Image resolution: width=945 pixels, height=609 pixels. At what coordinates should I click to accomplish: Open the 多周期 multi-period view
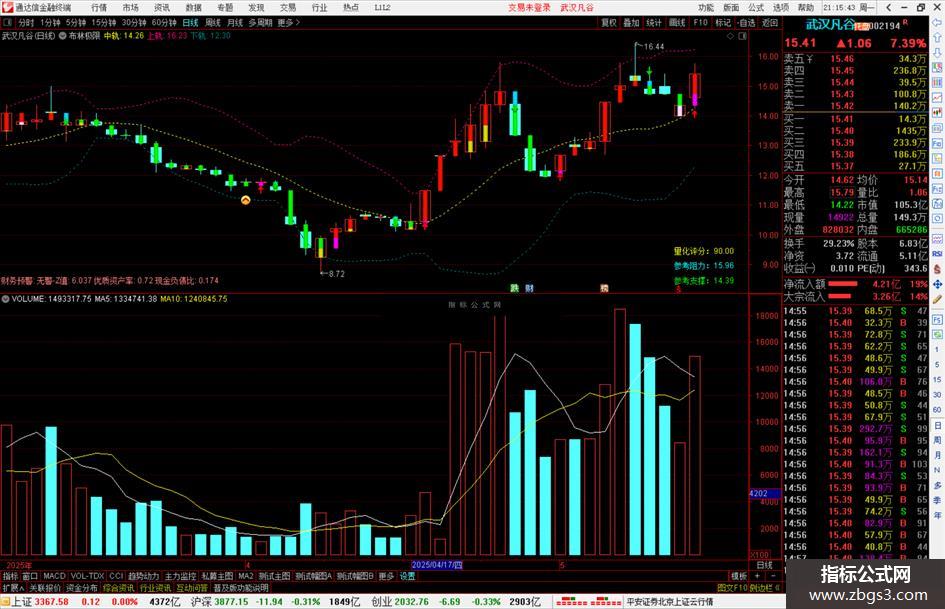click(x=260, y=23)
